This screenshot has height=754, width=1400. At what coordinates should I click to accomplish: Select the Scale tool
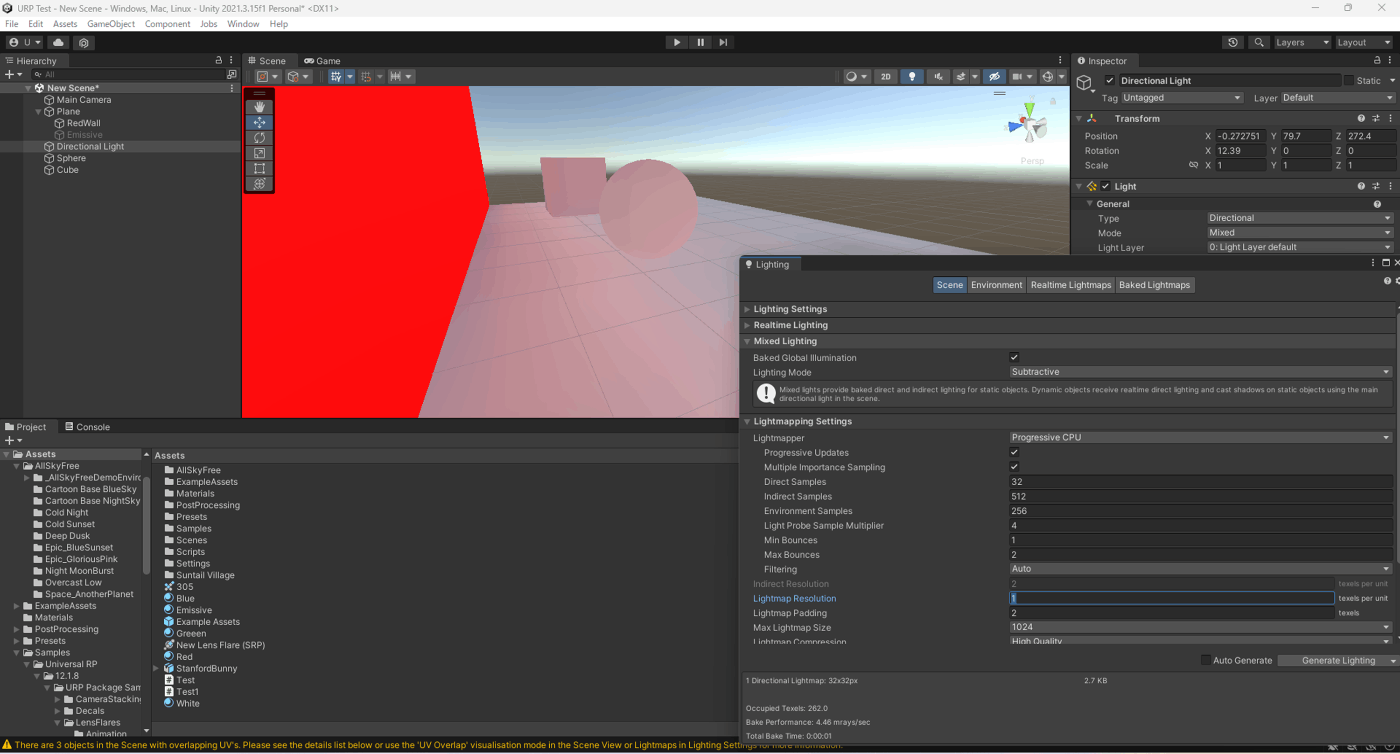pos(259,153)
